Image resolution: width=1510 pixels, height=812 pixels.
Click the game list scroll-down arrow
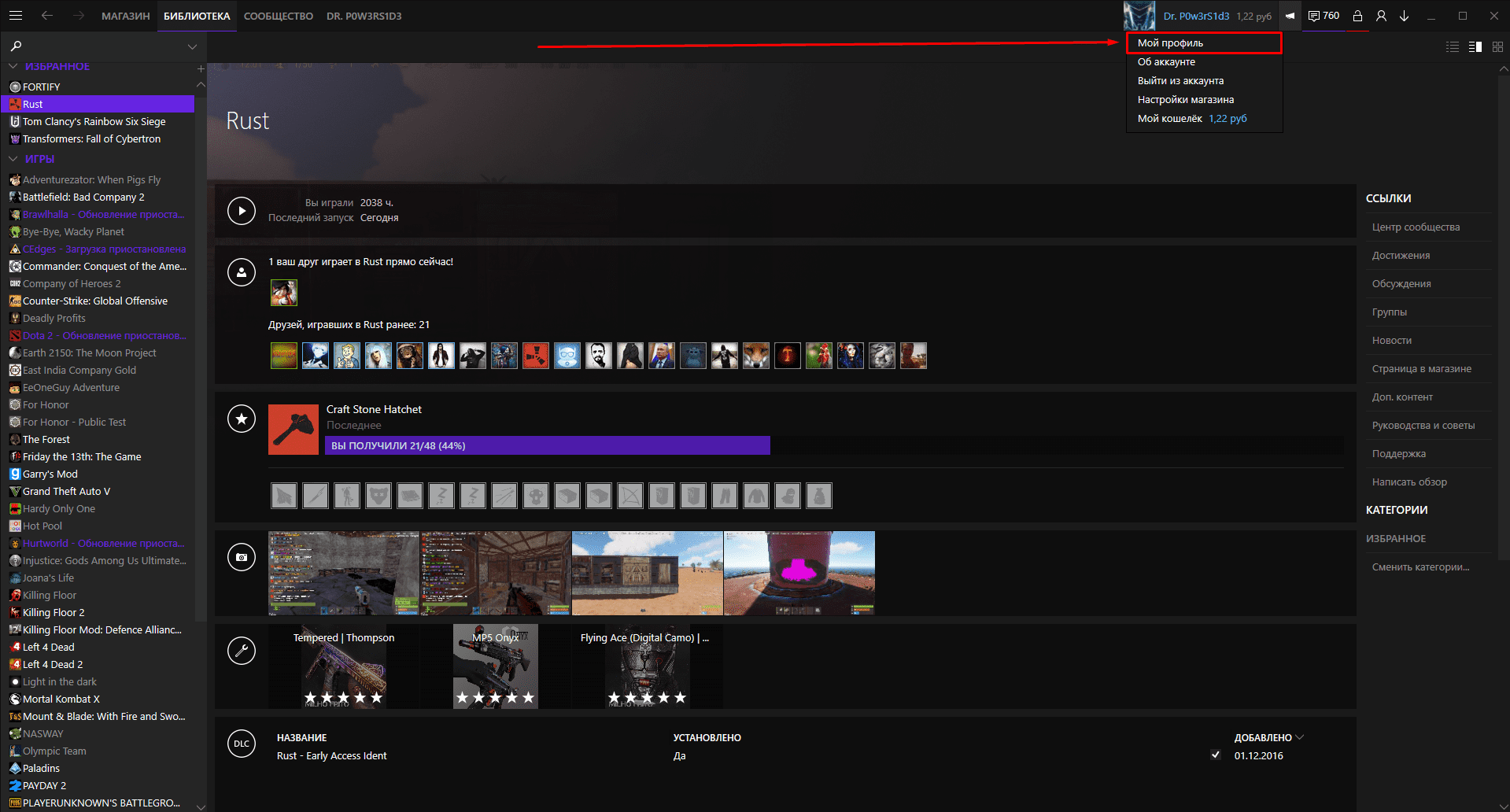pyautogui.click(x=201, y=806)
